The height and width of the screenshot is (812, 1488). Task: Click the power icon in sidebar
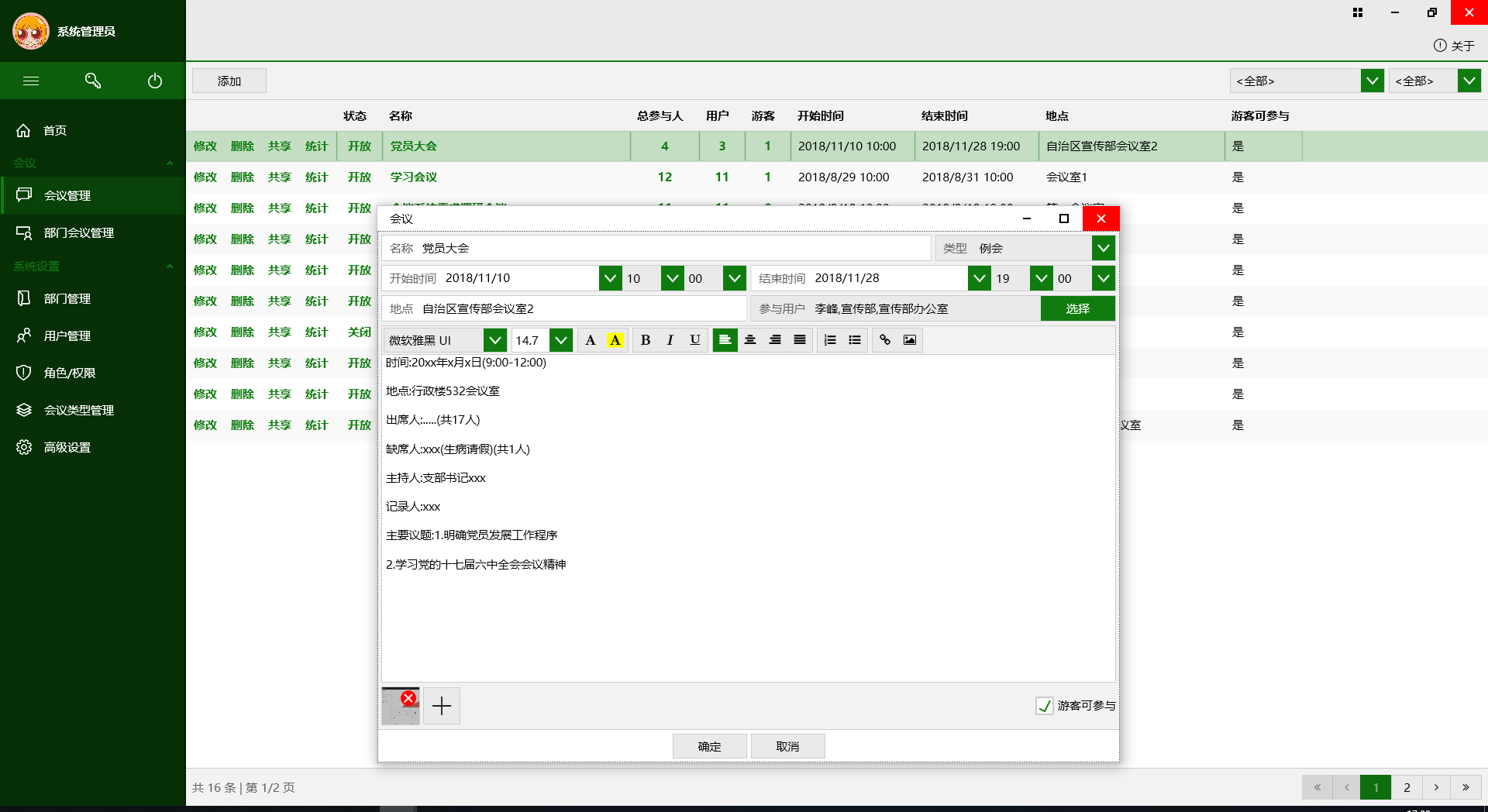155,81
